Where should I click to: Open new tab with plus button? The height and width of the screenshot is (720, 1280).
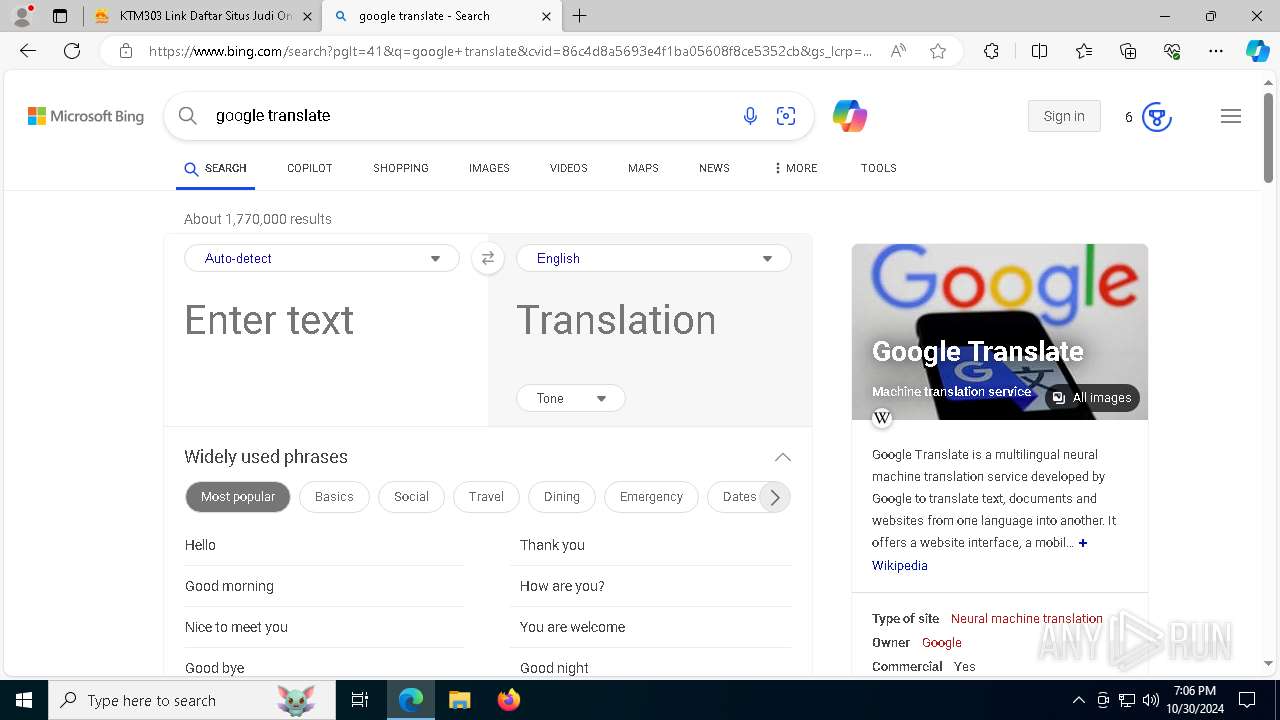pyautogui.click(x=580, y=16)
